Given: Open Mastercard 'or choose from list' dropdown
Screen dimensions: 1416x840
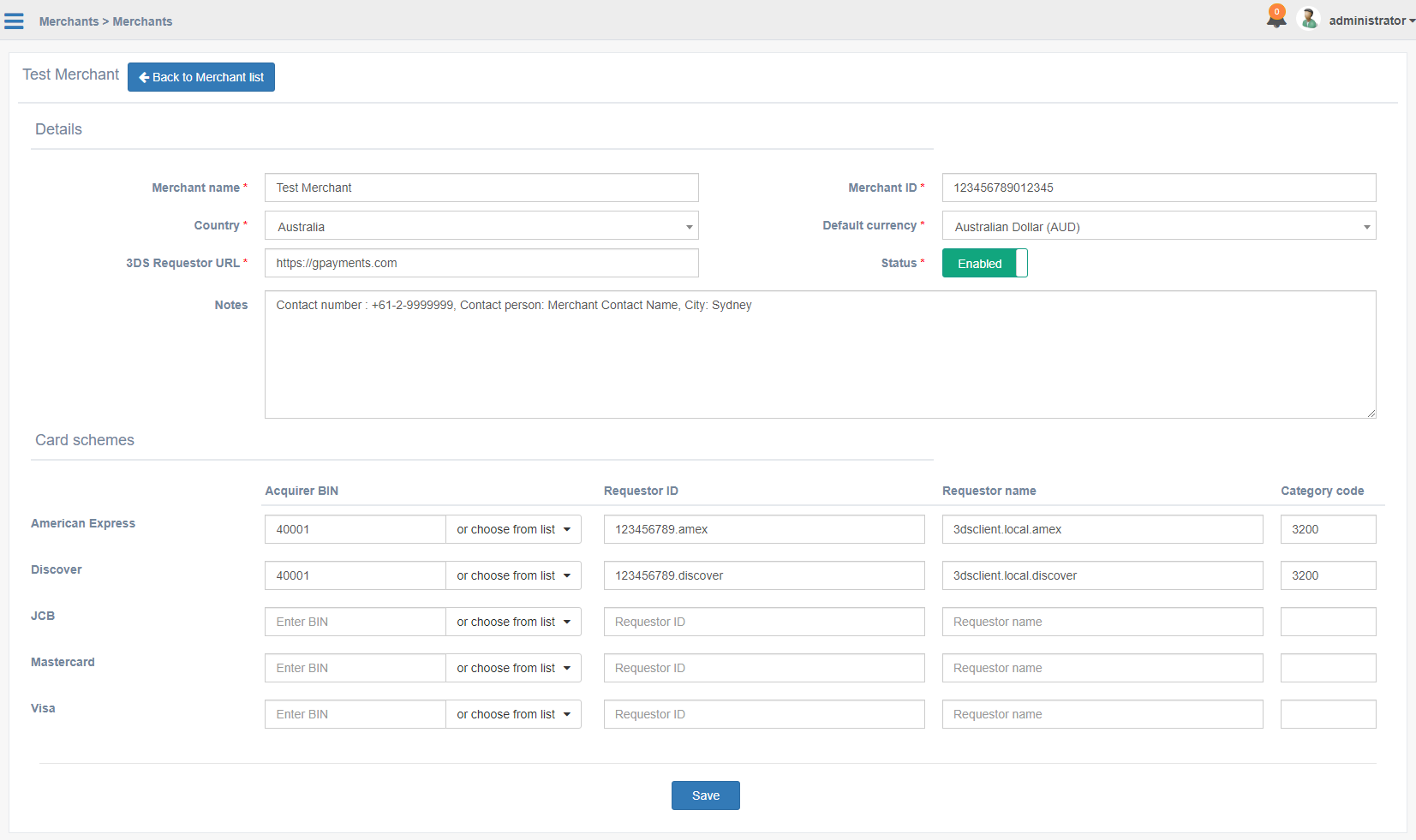Looking at the screenshot, I should coord(513,669).
